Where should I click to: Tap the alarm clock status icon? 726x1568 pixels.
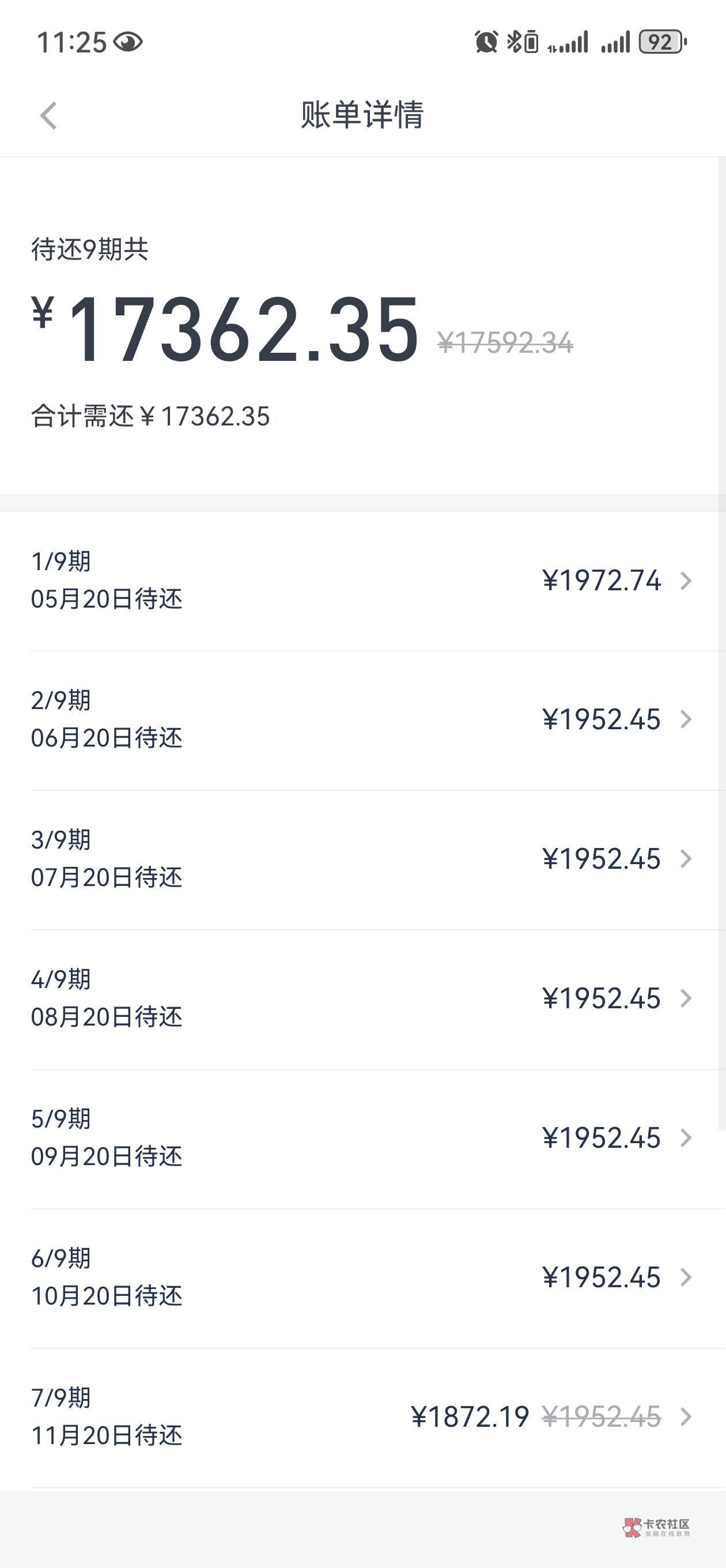pos(486,42)
